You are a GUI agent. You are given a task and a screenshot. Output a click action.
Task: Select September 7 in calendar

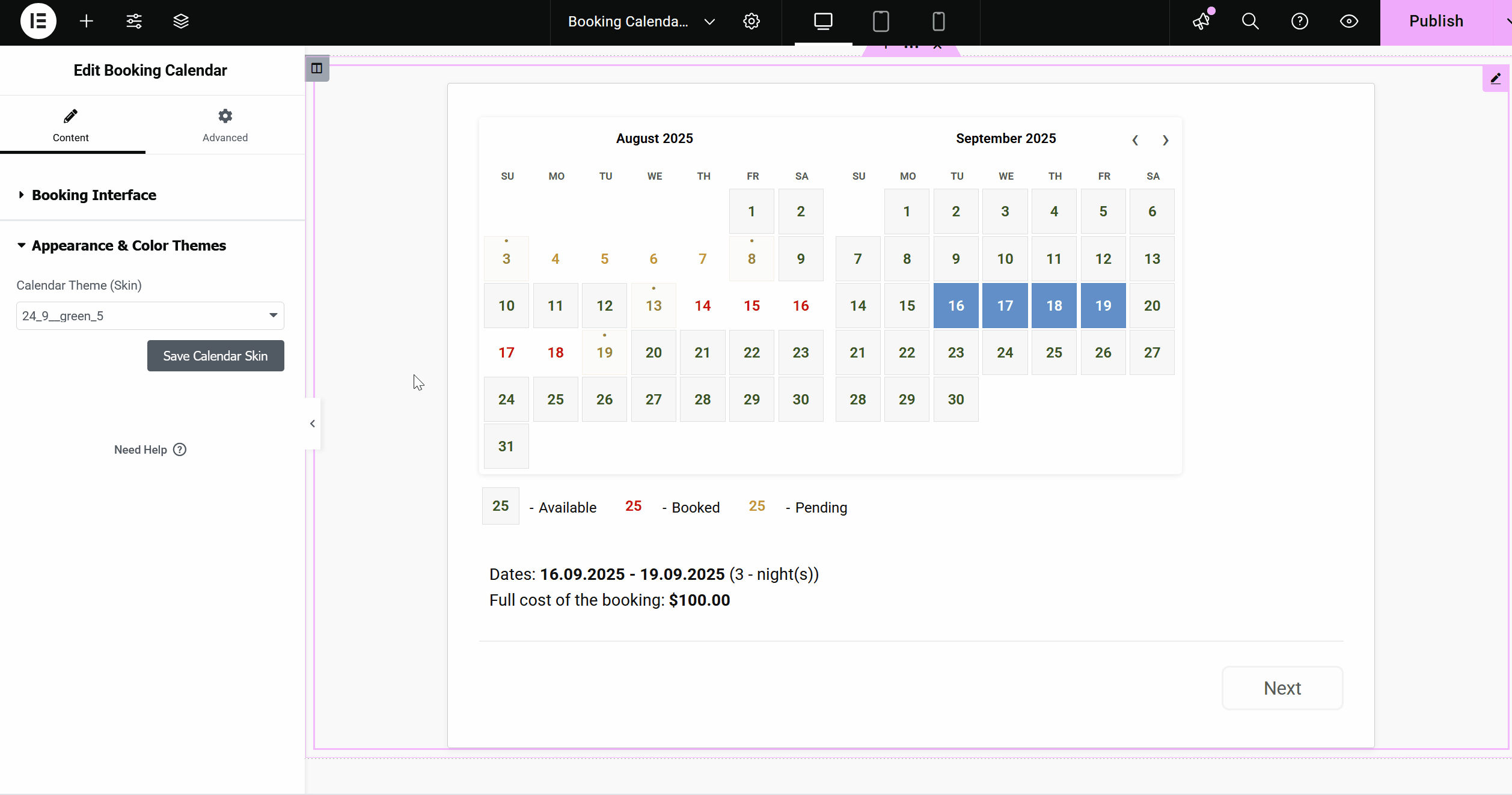click(858, 258)
